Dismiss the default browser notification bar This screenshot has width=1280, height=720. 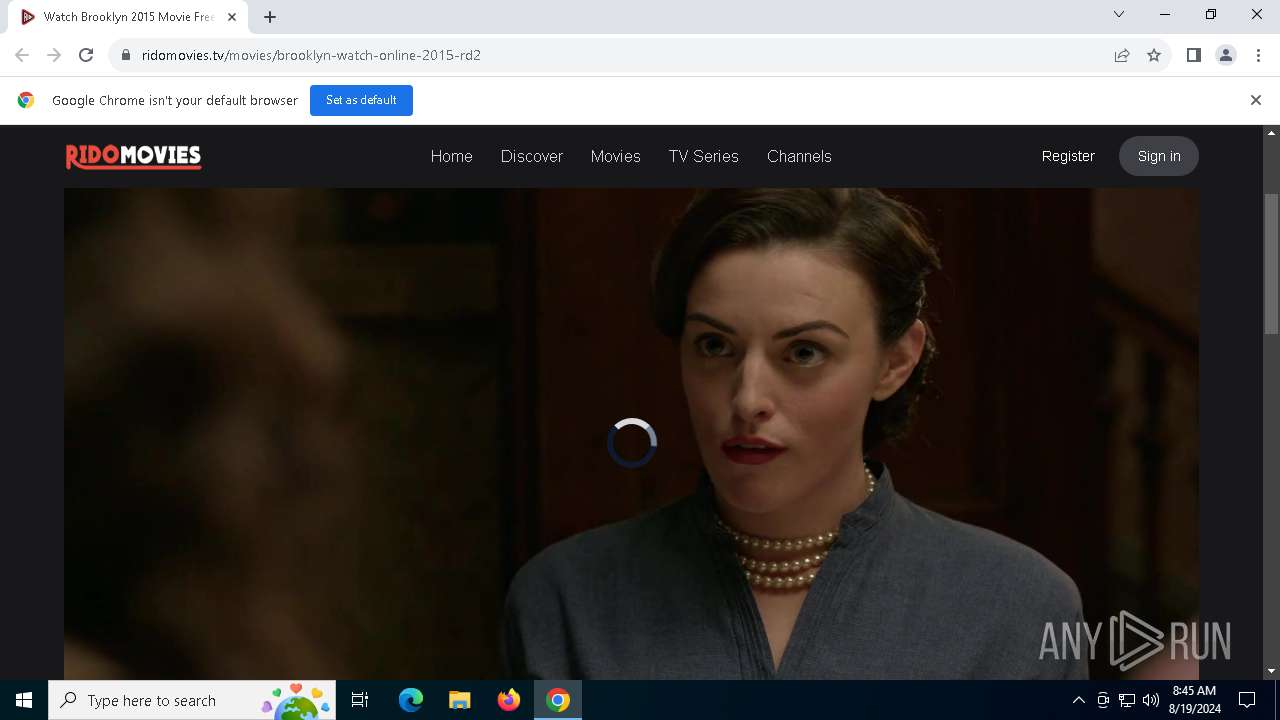tap(1255, 100)
